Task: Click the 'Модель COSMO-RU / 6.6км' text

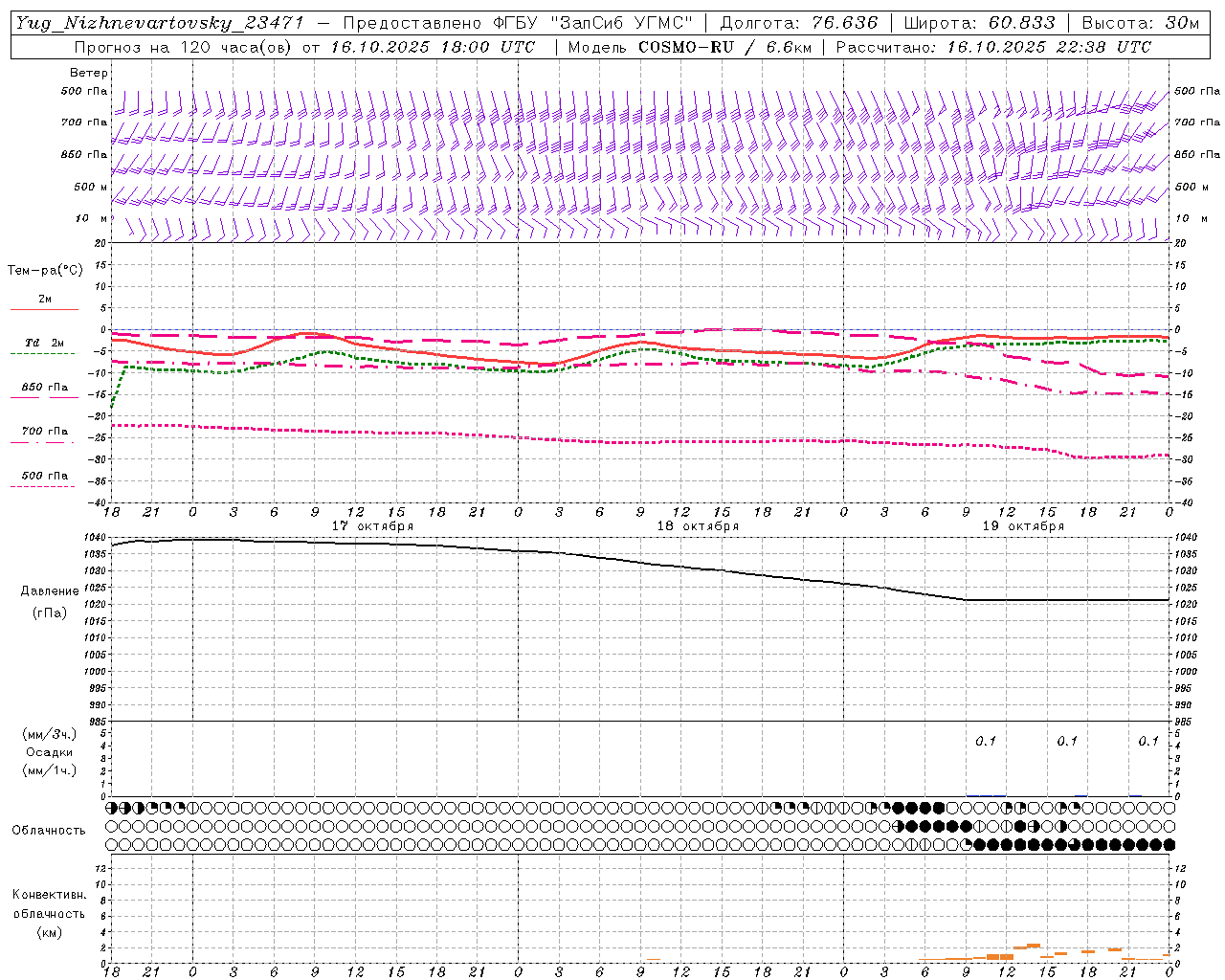Action: pyautogui.click(x=689, y=47)
